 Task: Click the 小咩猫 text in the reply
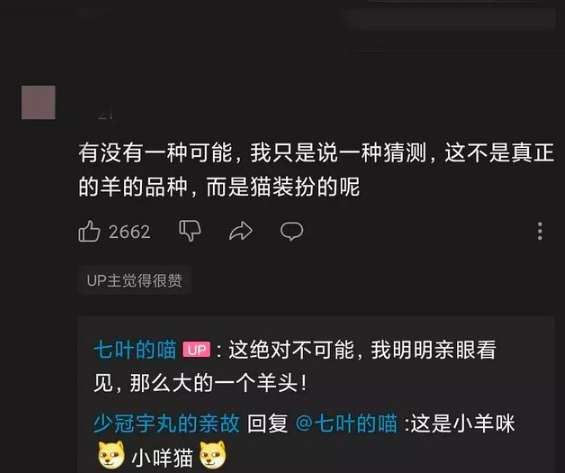(x=162, y=457)
